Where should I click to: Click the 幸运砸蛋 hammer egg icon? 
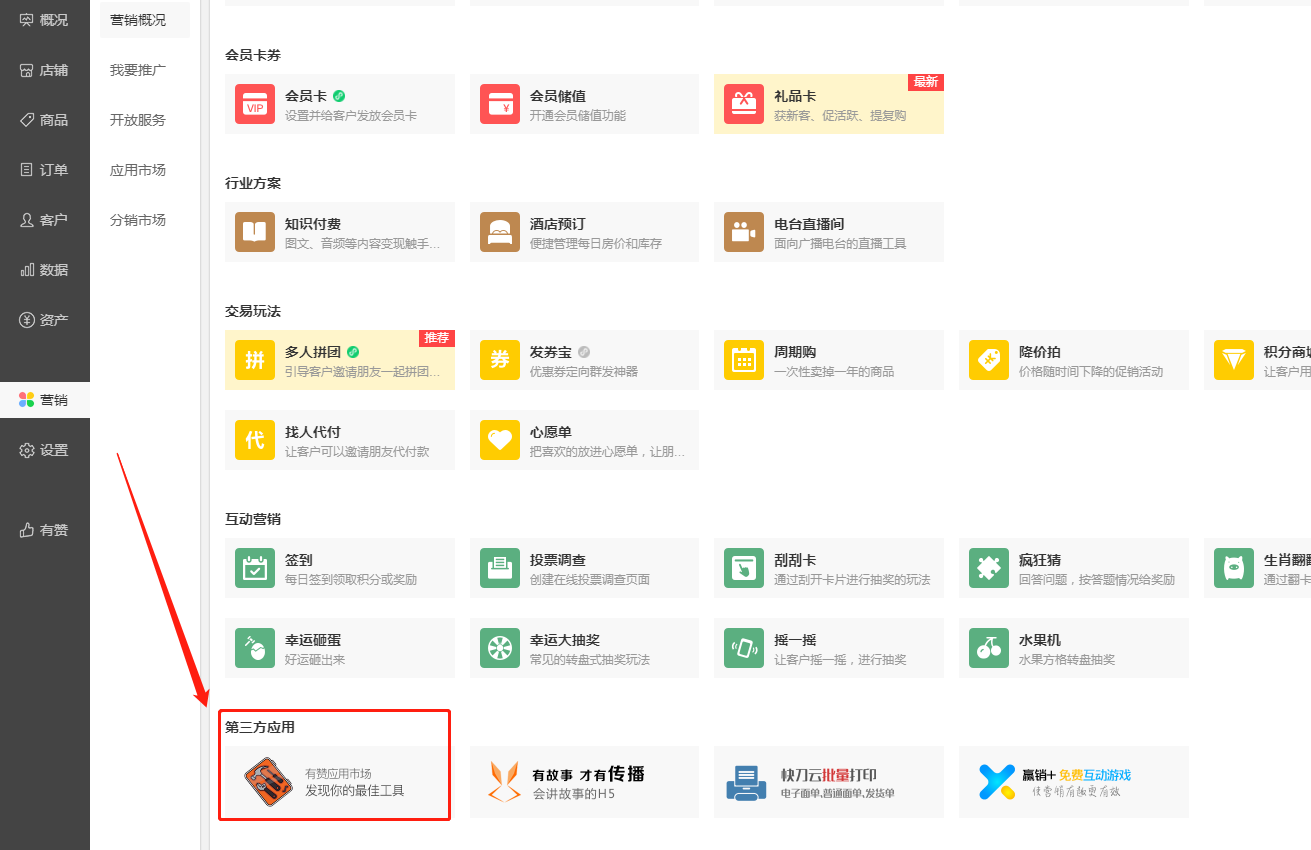[x=255, y=648]
